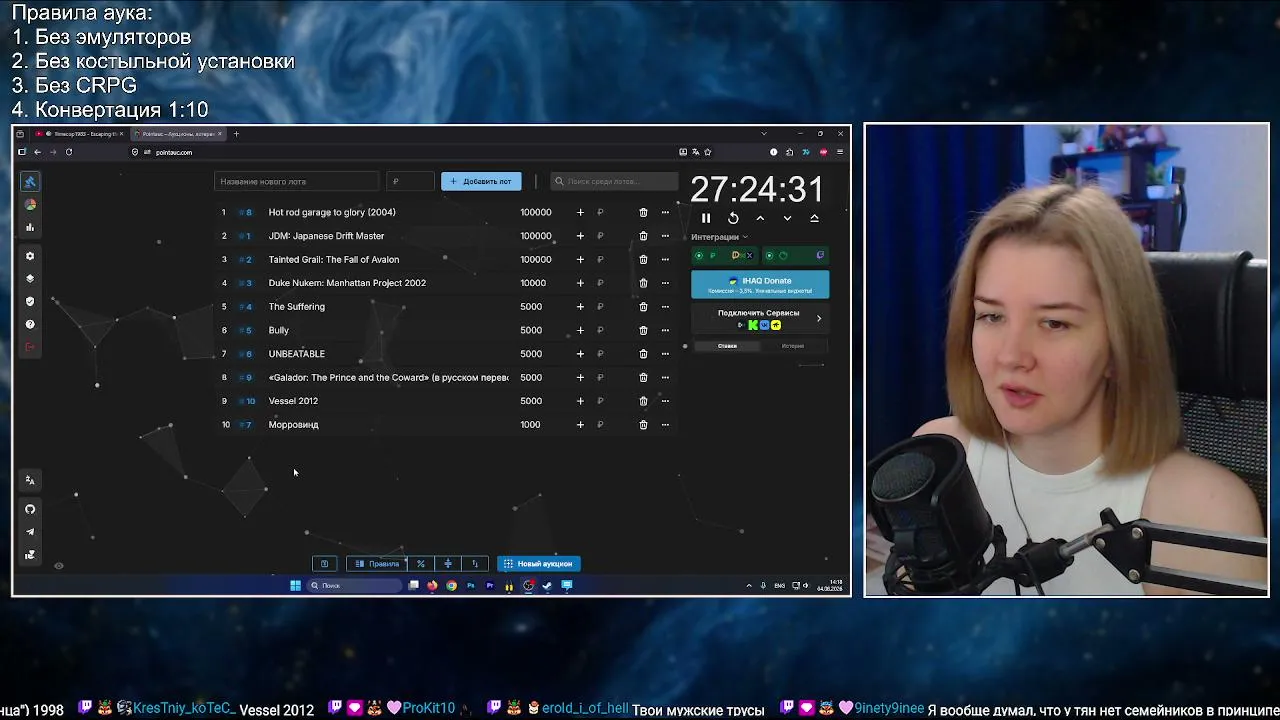
Task: Click the sort arrows button in bottom toolbar
Action: (475, 564)
